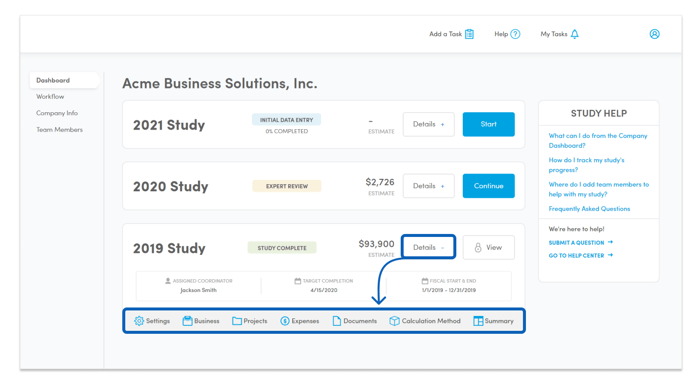This screenshot has height=381, width=688.
Task: Expand Details for the 2021 Study
Action: [x=429, y=124]
